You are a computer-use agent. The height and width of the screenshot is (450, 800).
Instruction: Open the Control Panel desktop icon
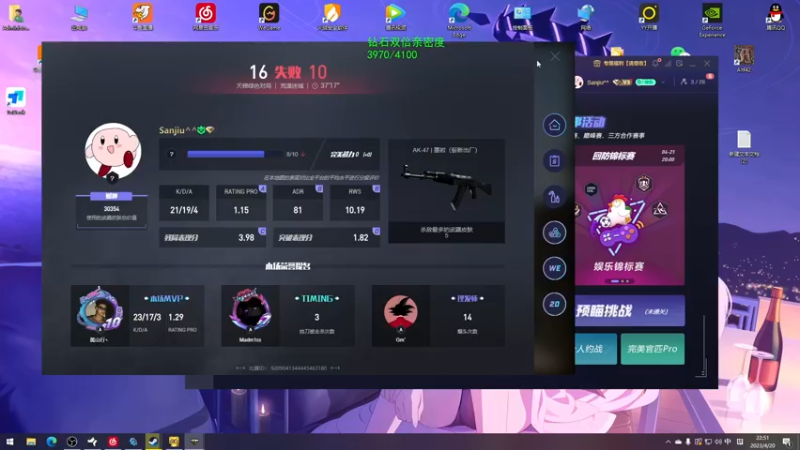tap(522, 17)
